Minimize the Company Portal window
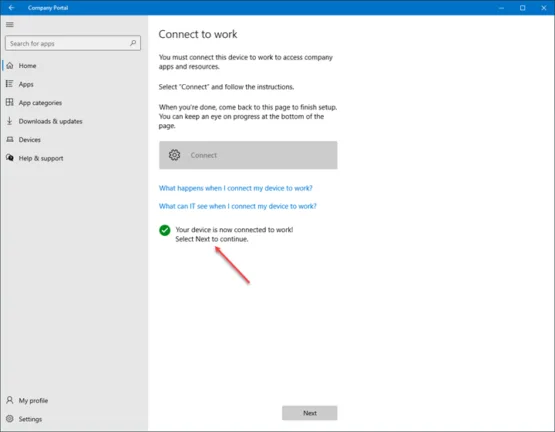555x432 pixels. pyautogui.click(x=501, y=7)
